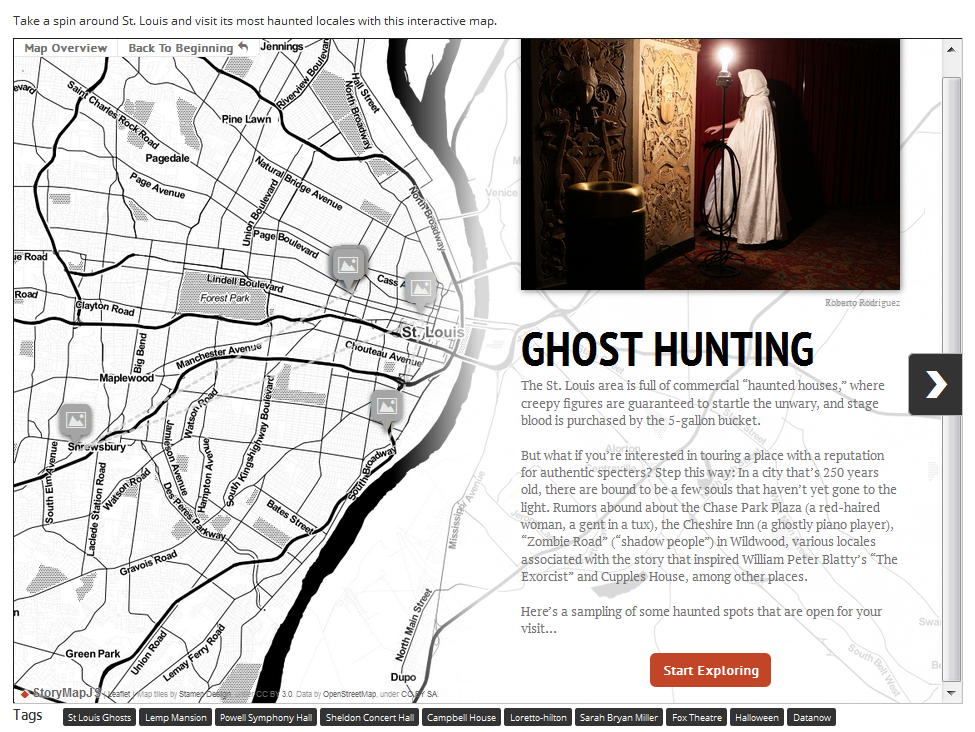The height and width of the screenshot is (732, 975).
Task: Select the St Louis Ghosts tag
Action: 99,717
